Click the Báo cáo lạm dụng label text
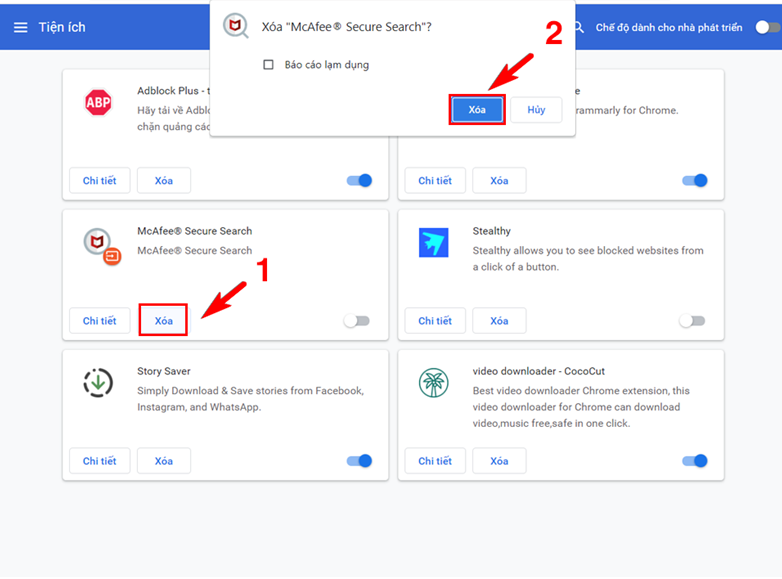 [327, 65]
